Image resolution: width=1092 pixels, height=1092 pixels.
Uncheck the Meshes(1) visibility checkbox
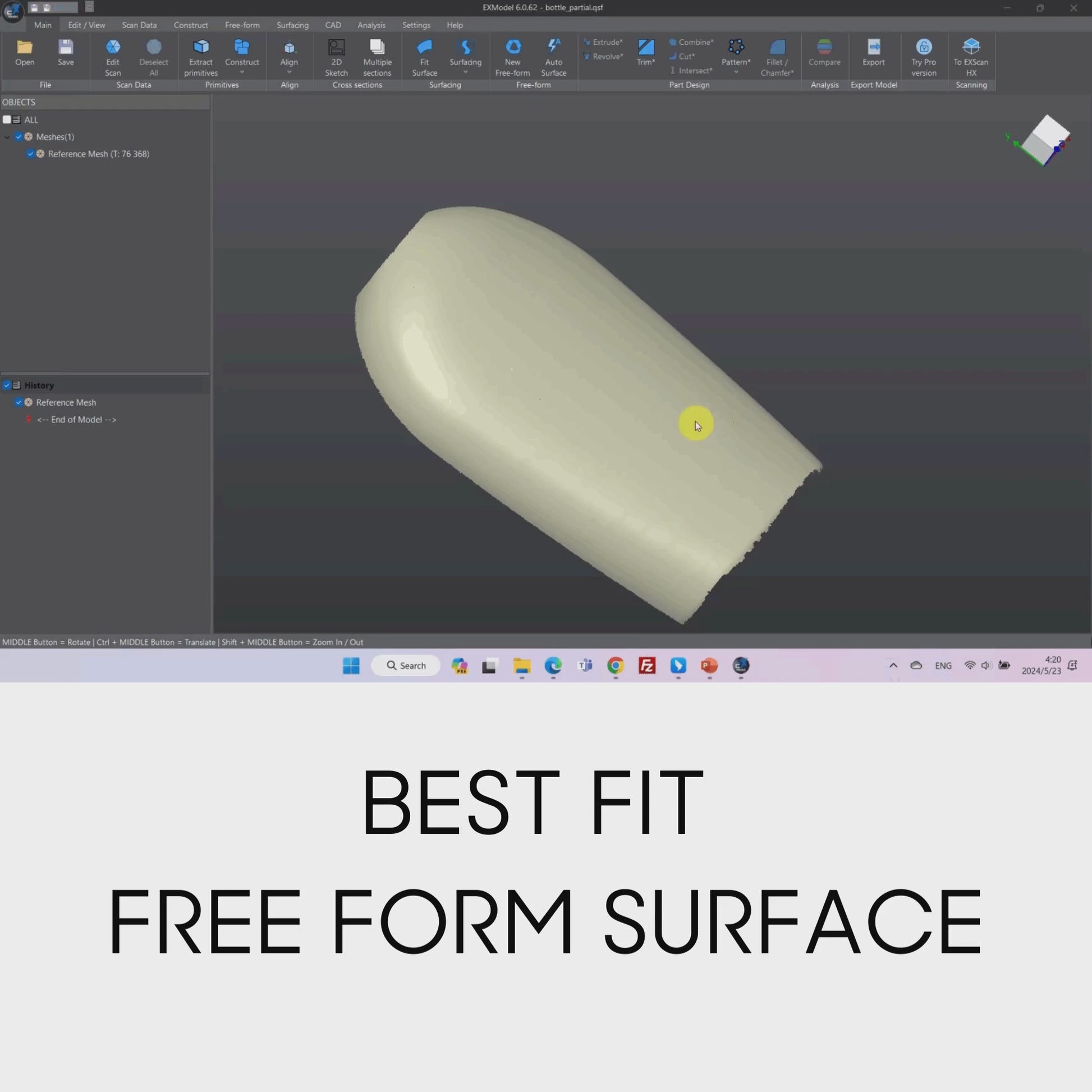(19, 137)
